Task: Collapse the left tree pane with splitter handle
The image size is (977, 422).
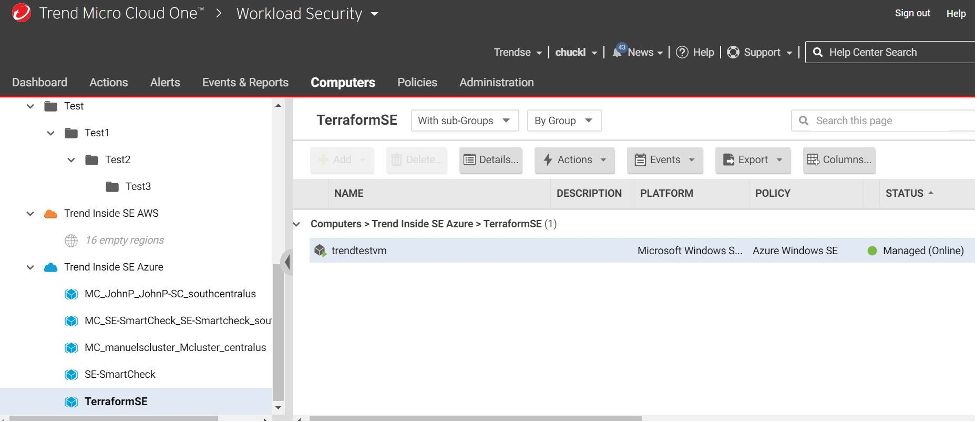Action: pos(287,262)
